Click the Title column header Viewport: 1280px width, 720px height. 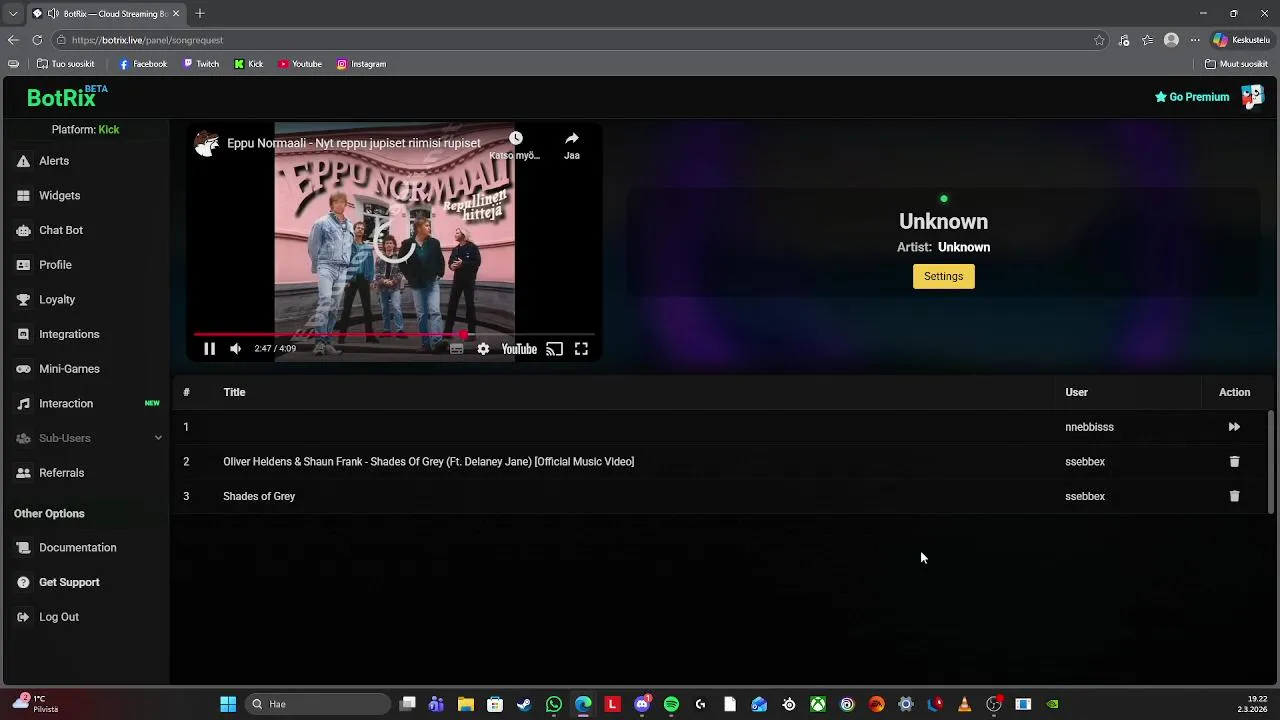point(234,392)
